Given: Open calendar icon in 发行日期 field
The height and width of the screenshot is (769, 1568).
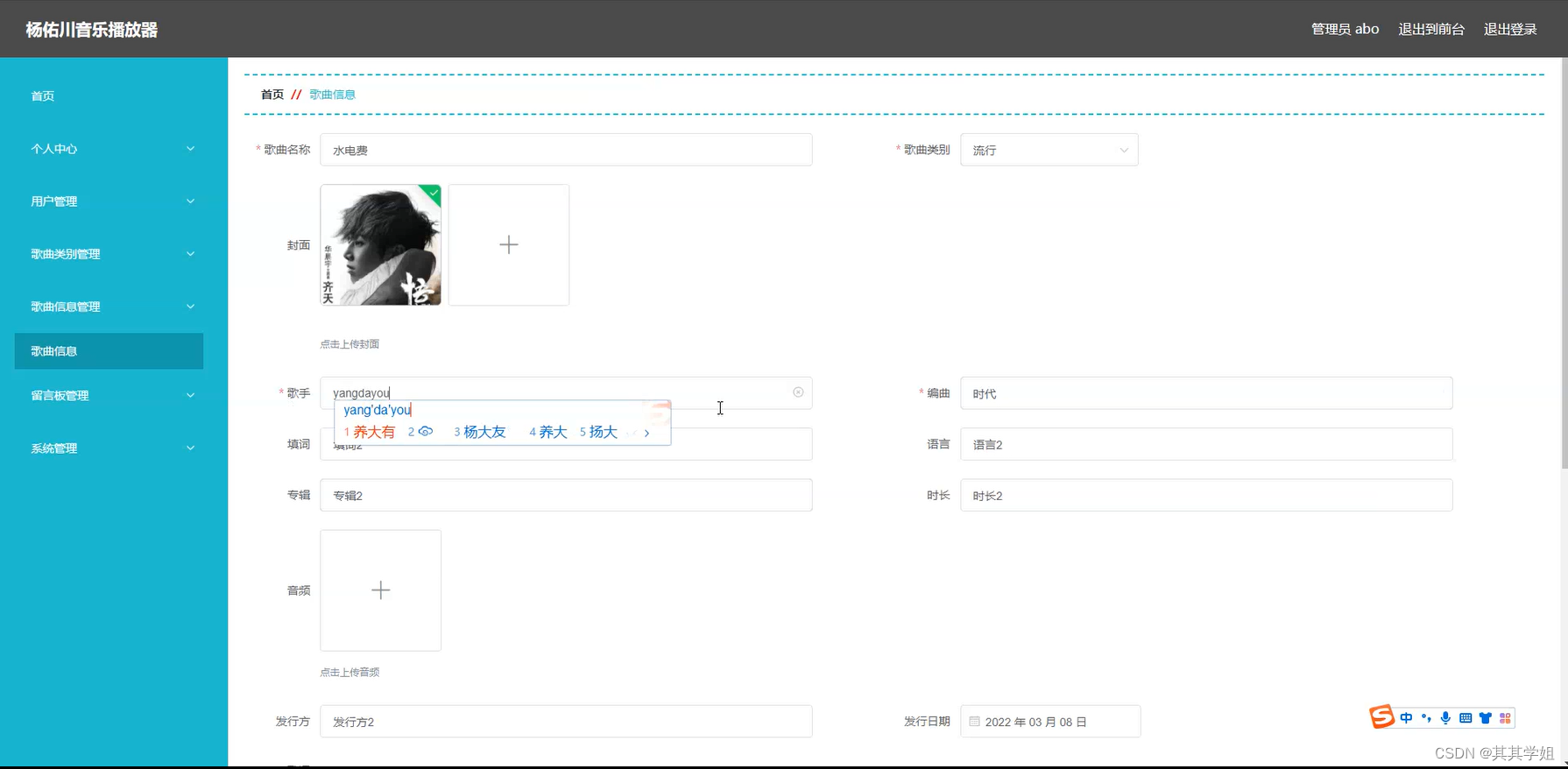Looking at the screenshot, I should (x=974, y=722).
